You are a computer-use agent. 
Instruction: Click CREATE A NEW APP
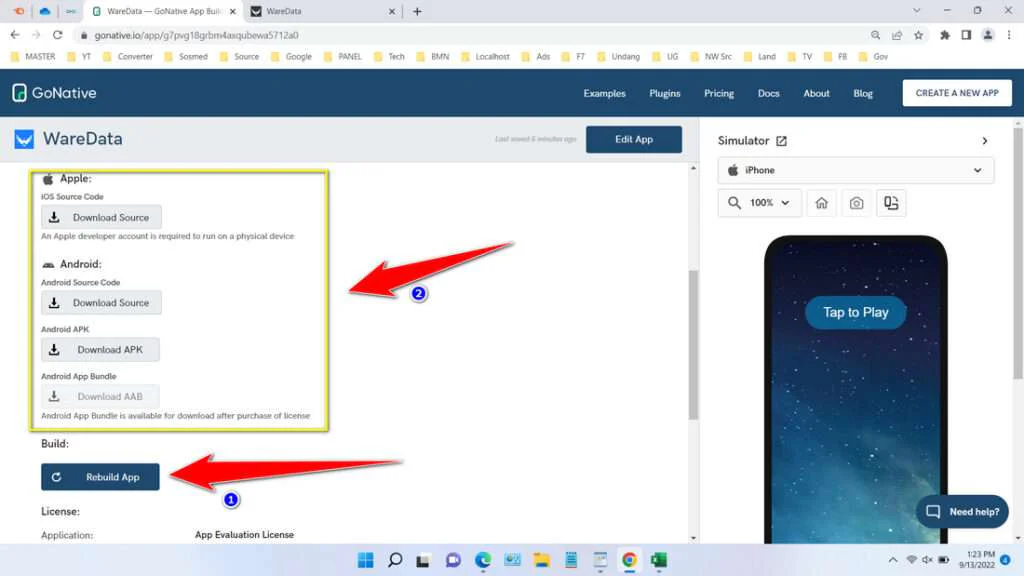(x=957, y=92)
